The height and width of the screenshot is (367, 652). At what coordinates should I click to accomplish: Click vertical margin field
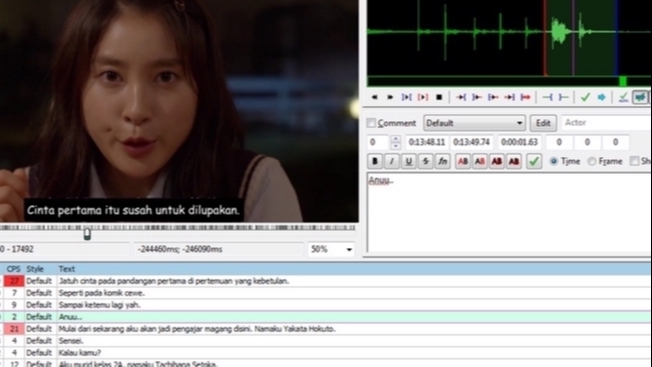(x=615, y=142)
